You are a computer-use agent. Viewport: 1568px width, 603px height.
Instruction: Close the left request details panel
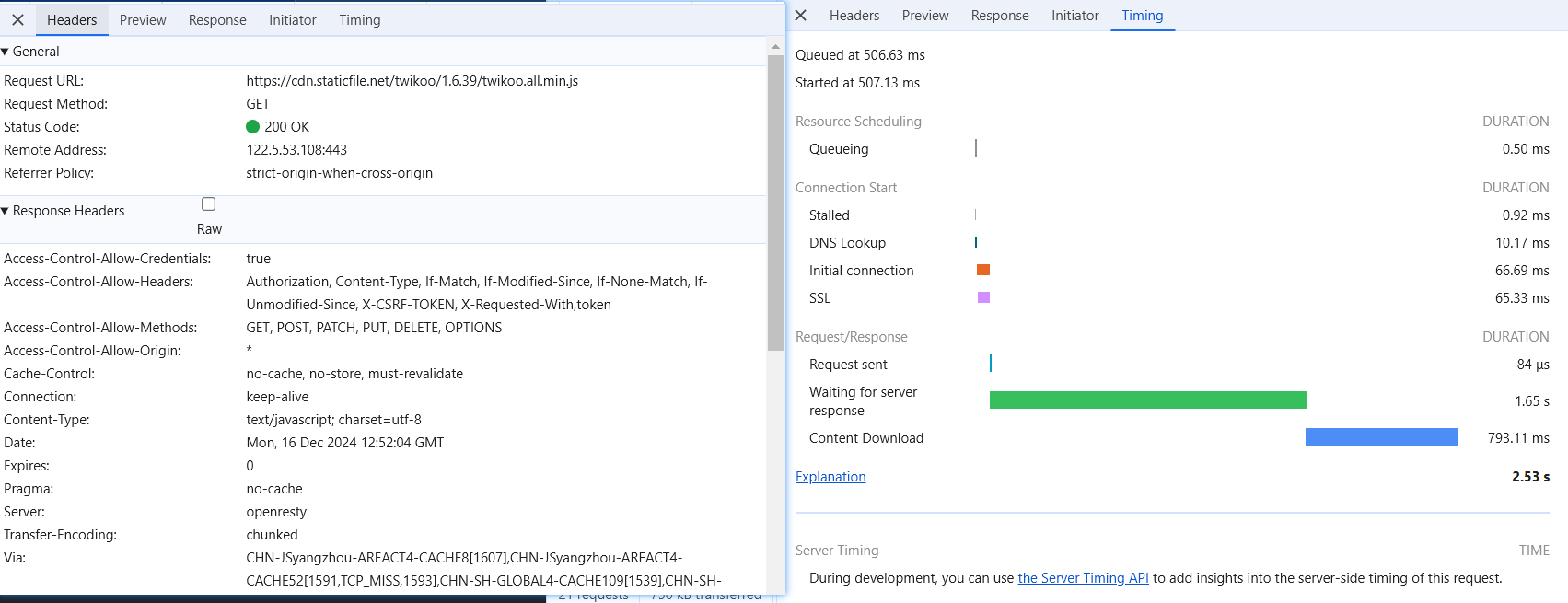coord(17,19)
